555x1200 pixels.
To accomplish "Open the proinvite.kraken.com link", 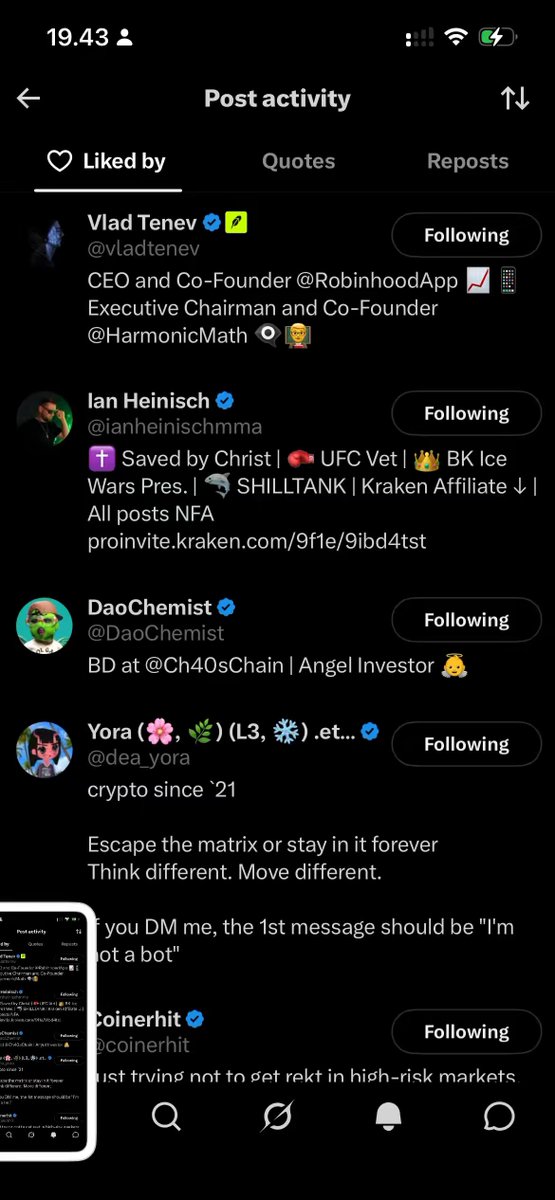I will coord(257,541).
